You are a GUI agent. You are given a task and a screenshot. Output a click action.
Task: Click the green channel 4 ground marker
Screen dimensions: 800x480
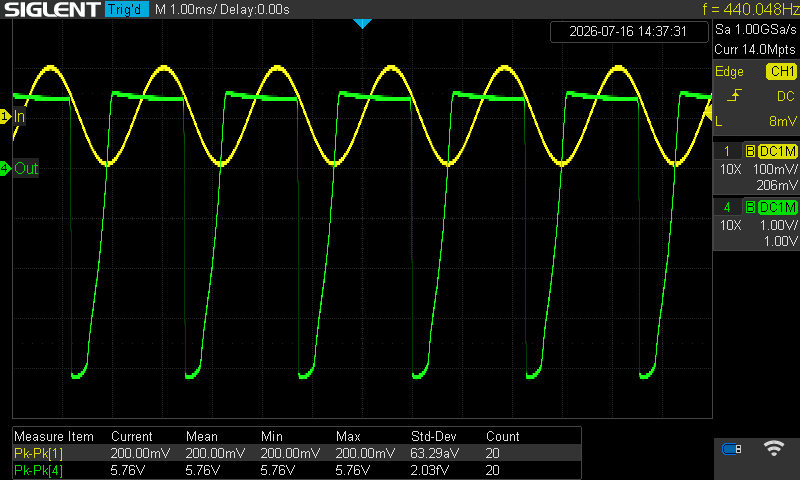[x=5, y=168]
